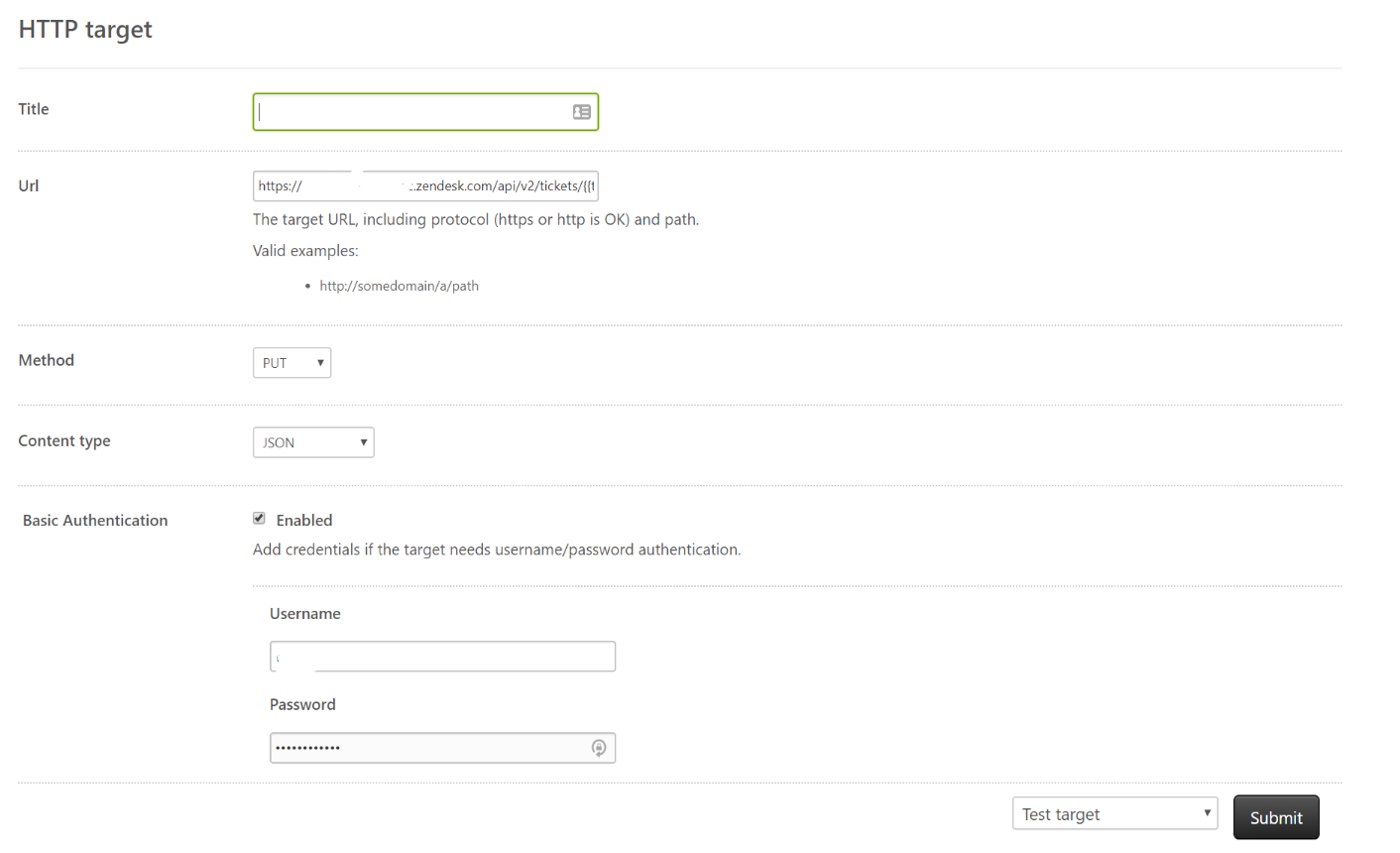Click the lock icon inside the Password field
This screenshot has width=1400, height=853.
pos(599,748)
